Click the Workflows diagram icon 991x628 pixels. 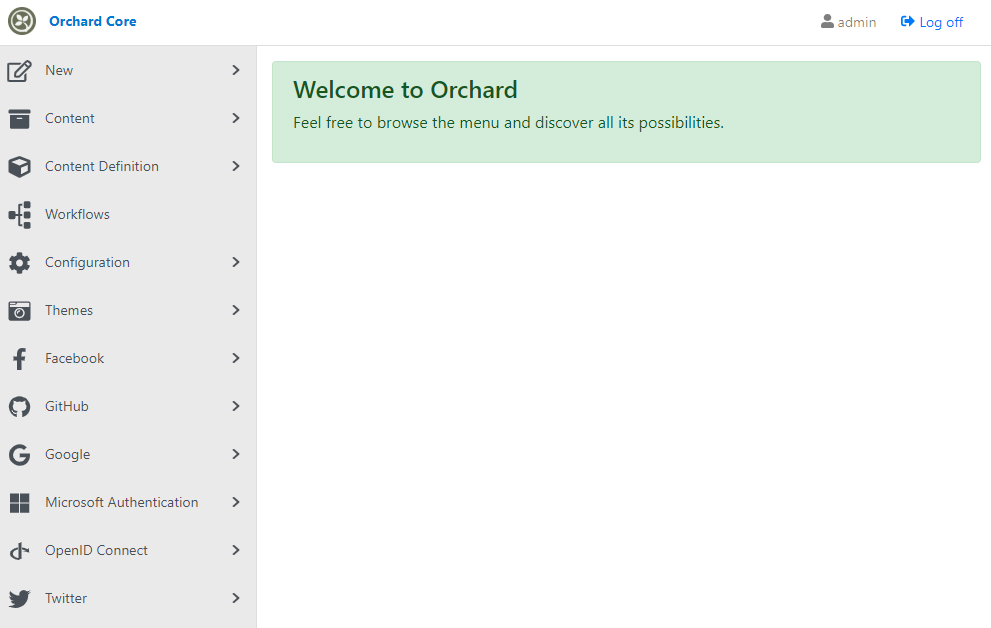(20, 215)
